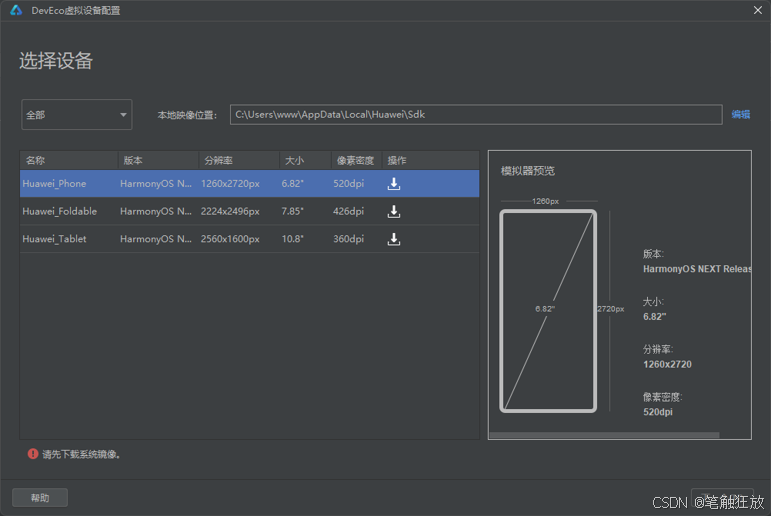Click the phone outline in emulator preview
The height and width of the screenshot is (517, 772).
point(548,311)
